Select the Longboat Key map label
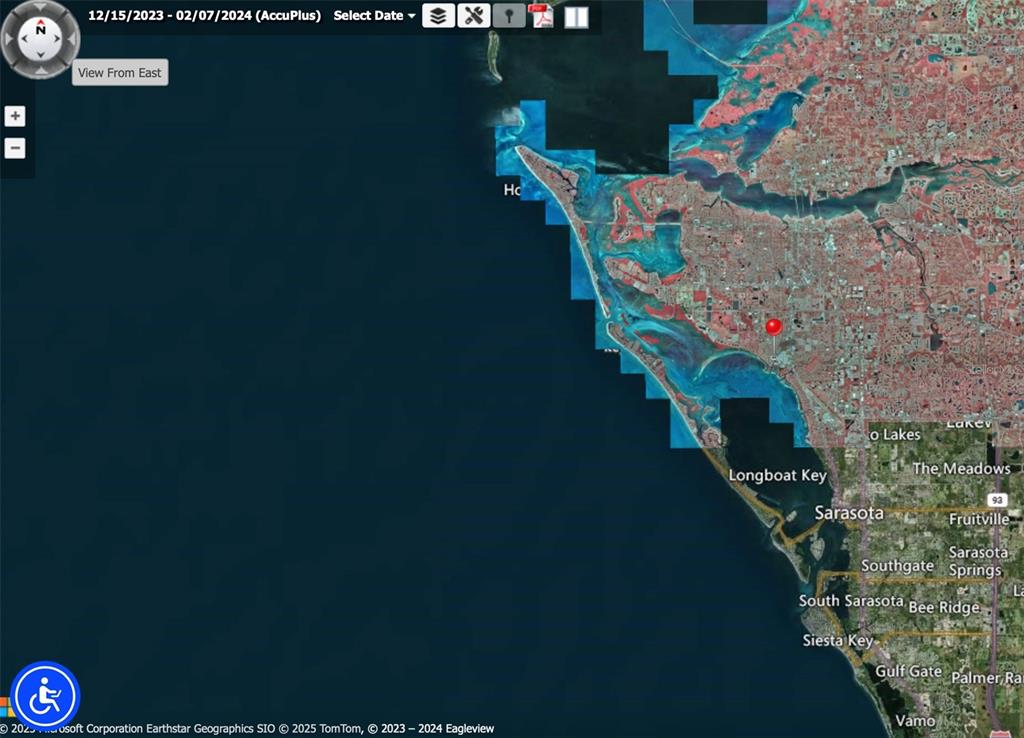Viewport: 1024px width, 738px height. coord(777,475)
